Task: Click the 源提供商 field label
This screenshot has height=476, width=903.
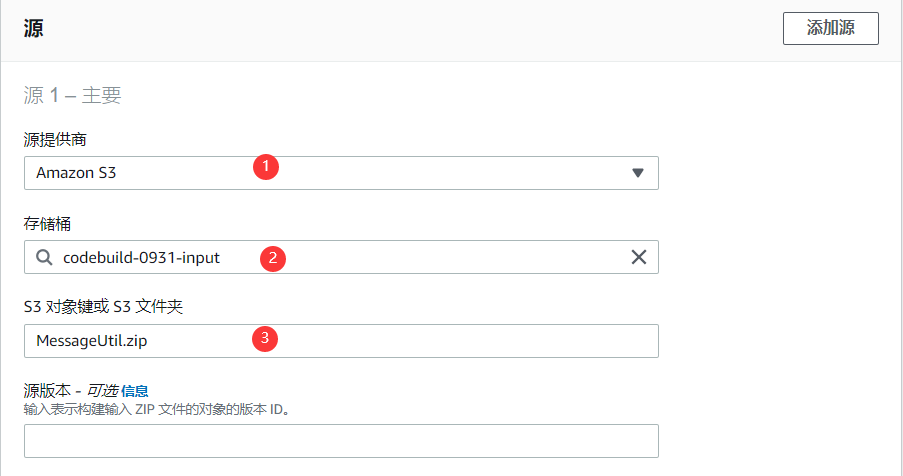Action: click(55, 139)
